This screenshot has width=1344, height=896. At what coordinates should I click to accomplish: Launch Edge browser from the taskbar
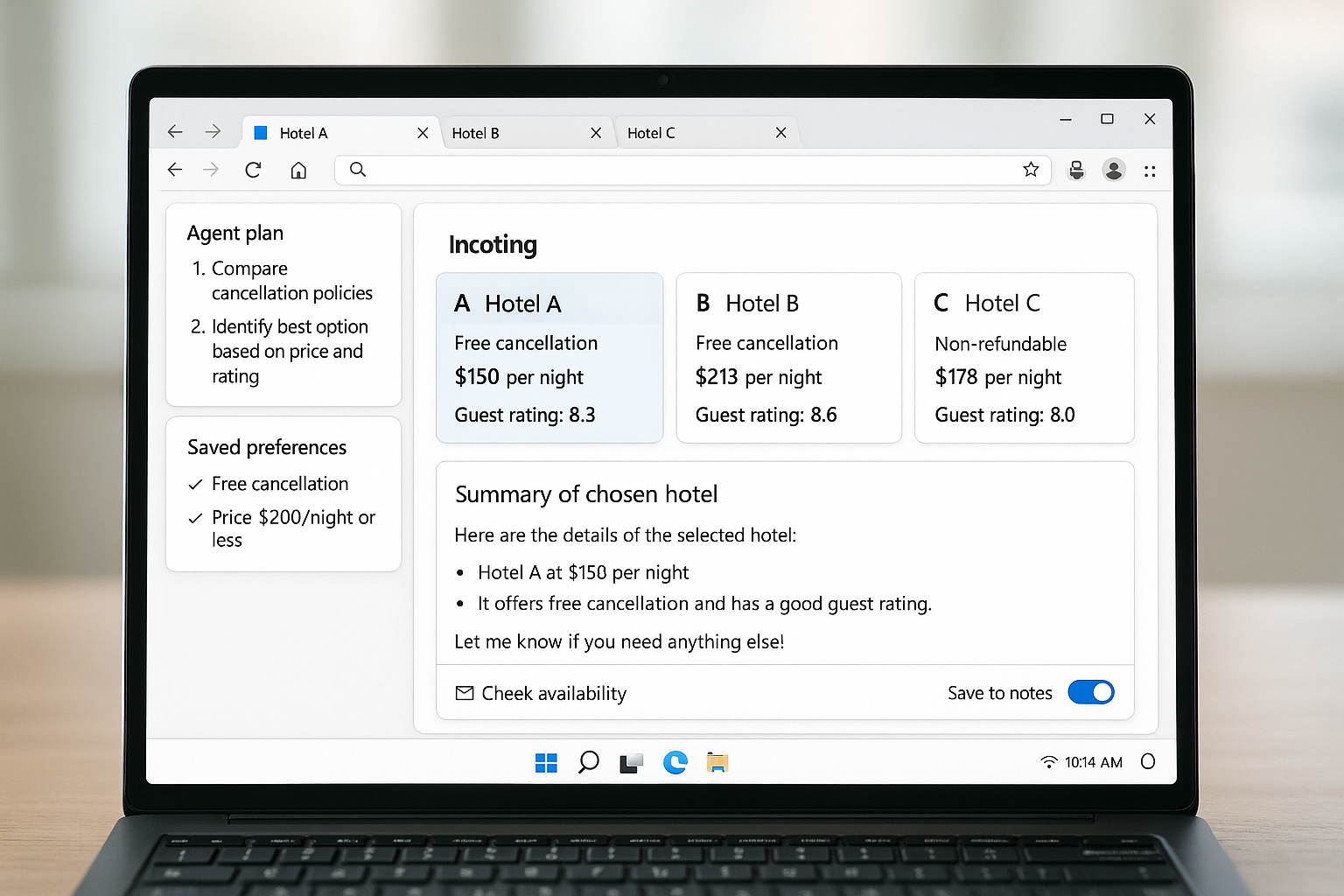[x=675, y=763]
